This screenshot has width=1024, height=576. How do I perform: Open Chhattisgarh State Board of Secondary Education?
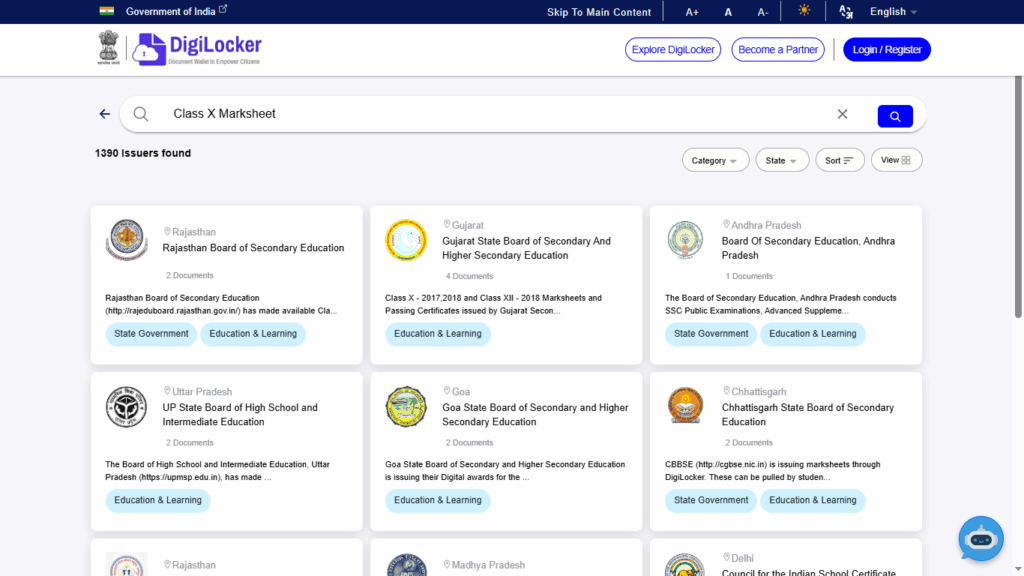coord(808,415)
